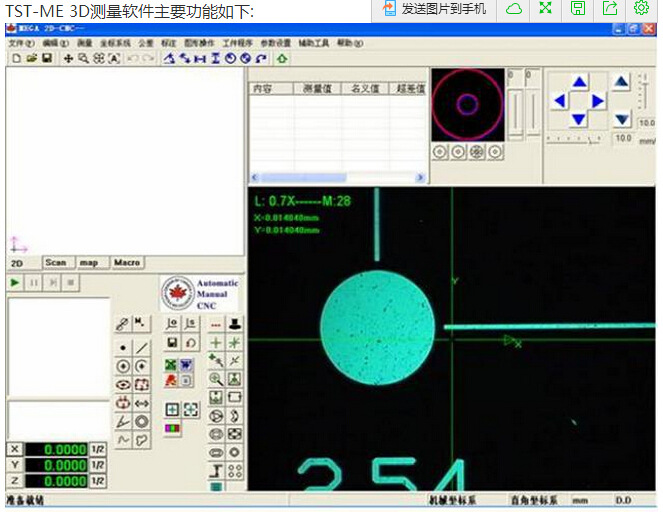Open the 坐标系统 menu
Screen dimensions: 663x517
coord(115,43)
